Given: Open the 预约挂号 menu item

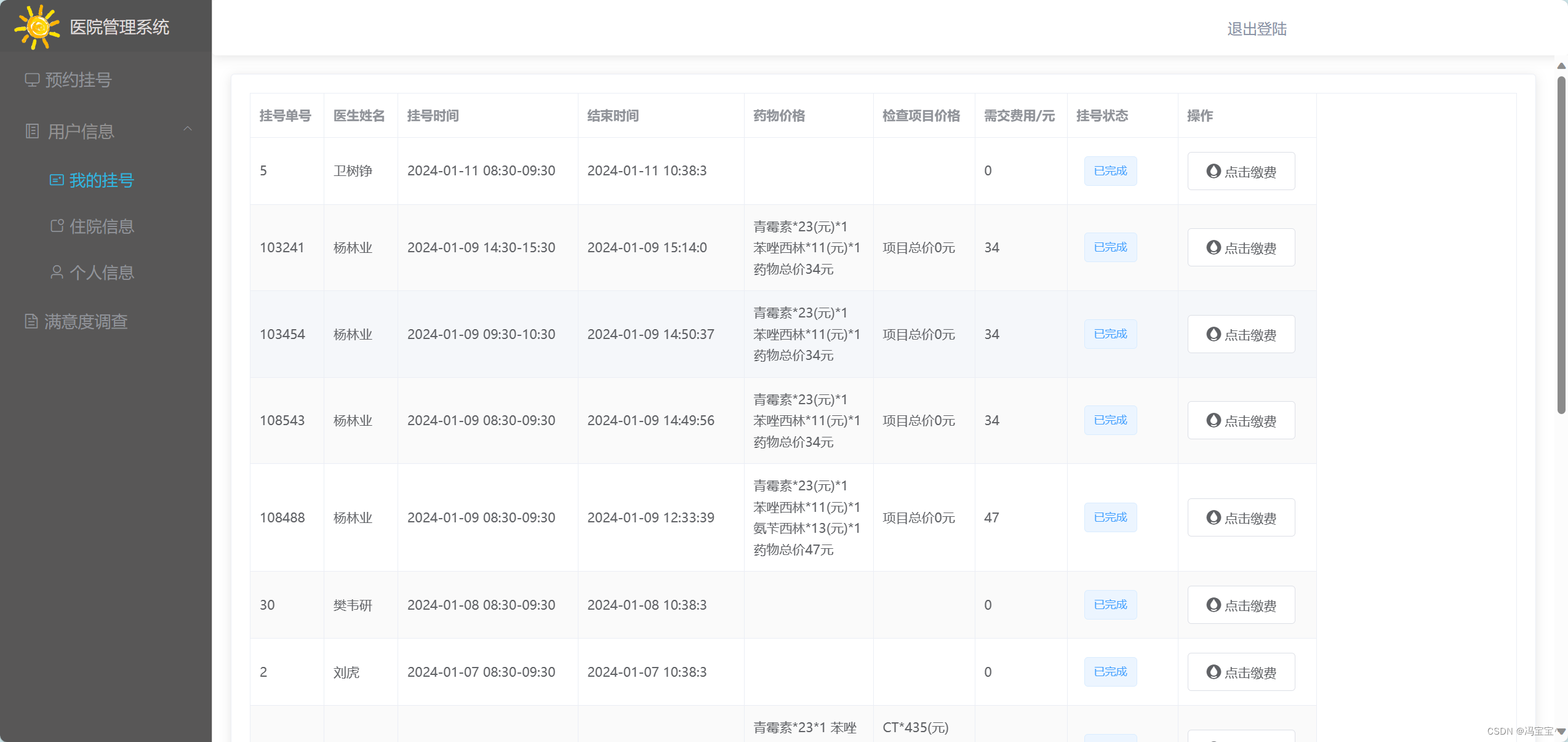Looking at the screenshot, I should (78, 79).
